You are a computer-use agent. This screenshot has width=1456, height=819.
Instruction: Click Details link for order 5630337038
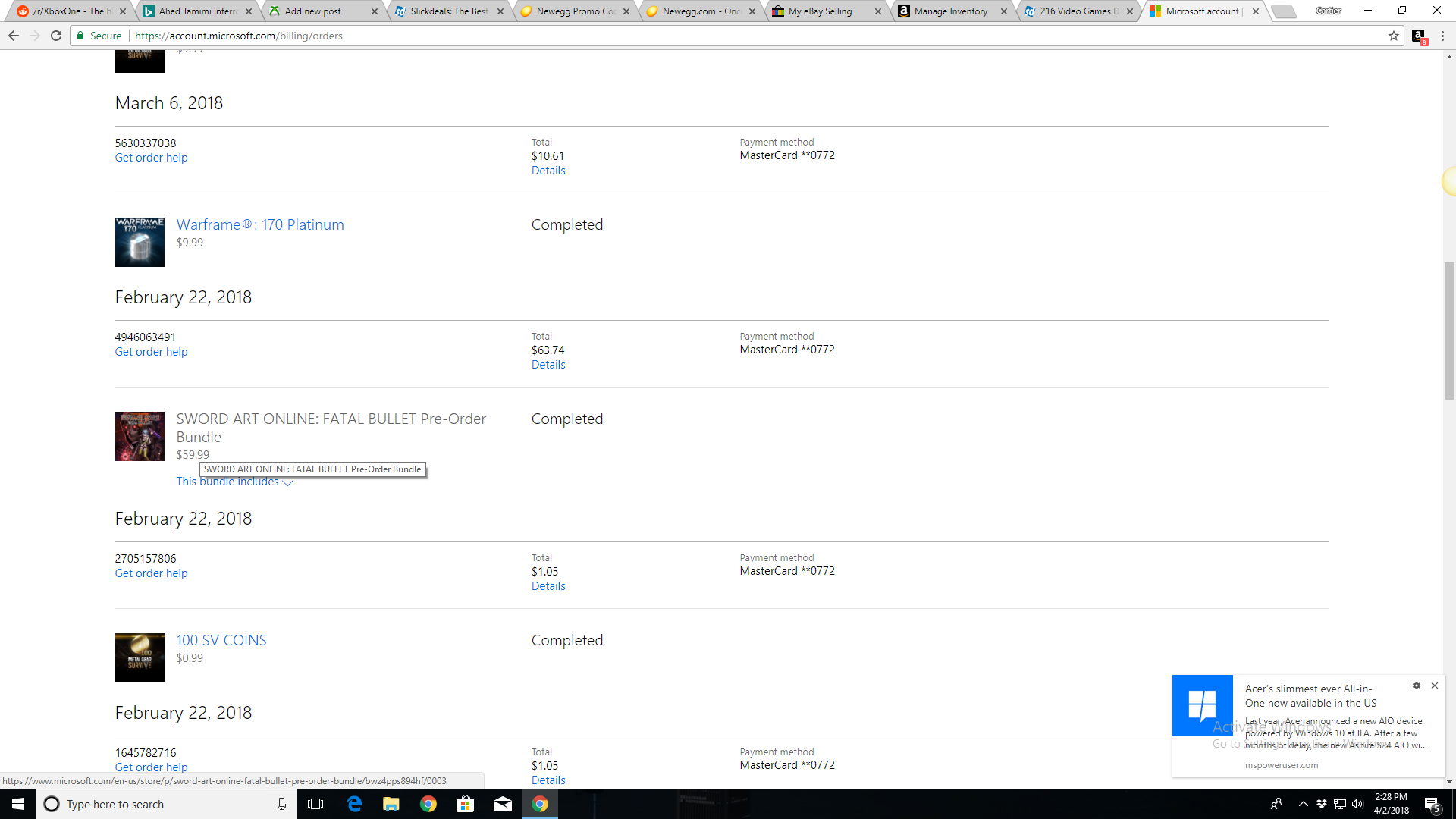pos(548,170)
